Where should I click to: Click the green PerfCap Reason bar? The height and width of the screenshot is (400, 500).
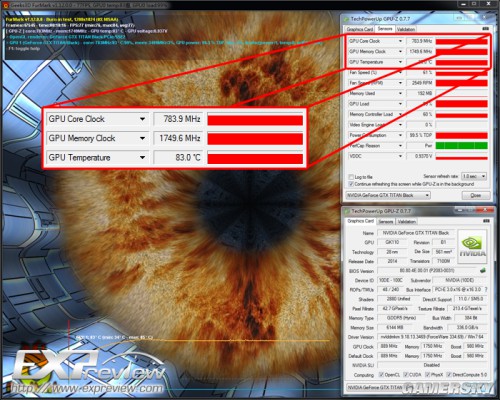click(x=462, y=146)
